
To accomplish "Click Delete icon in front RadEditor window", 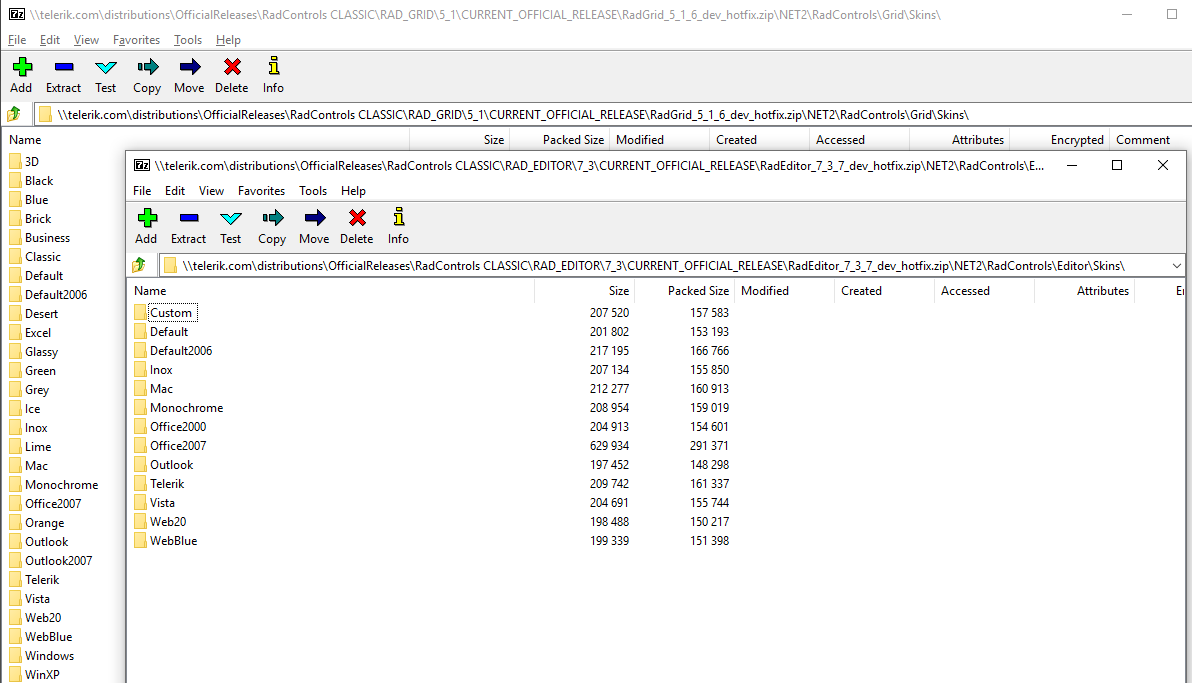I will (x=357, y=218).
